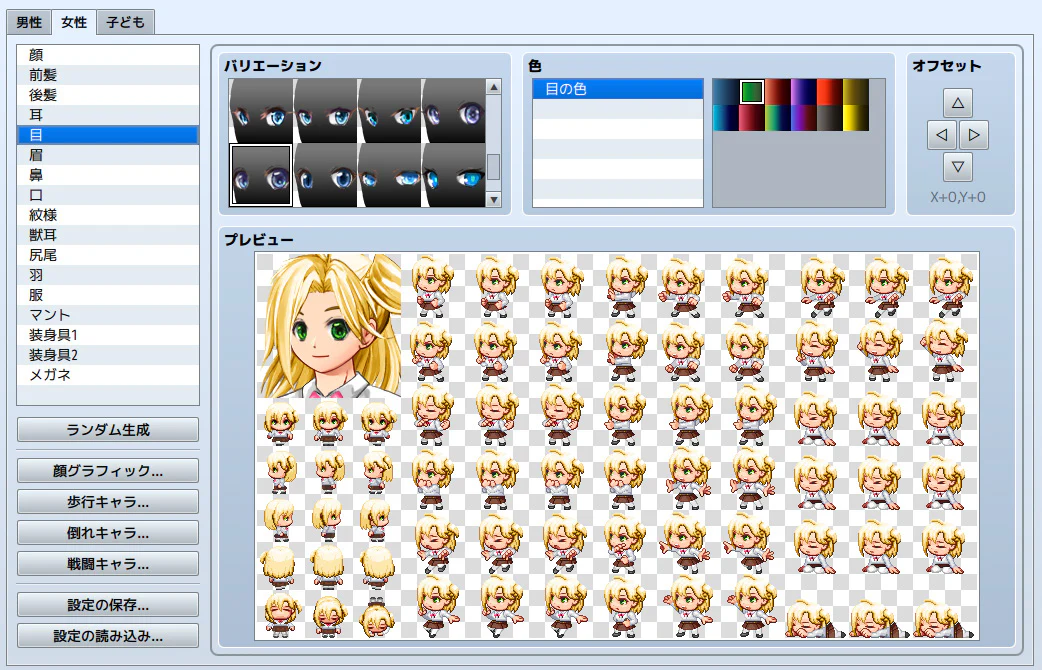Viewport: 1042px width, 670px height.
Task: Pick the violet-to-navy swatch in the top row
Action: tap(803, 92)
